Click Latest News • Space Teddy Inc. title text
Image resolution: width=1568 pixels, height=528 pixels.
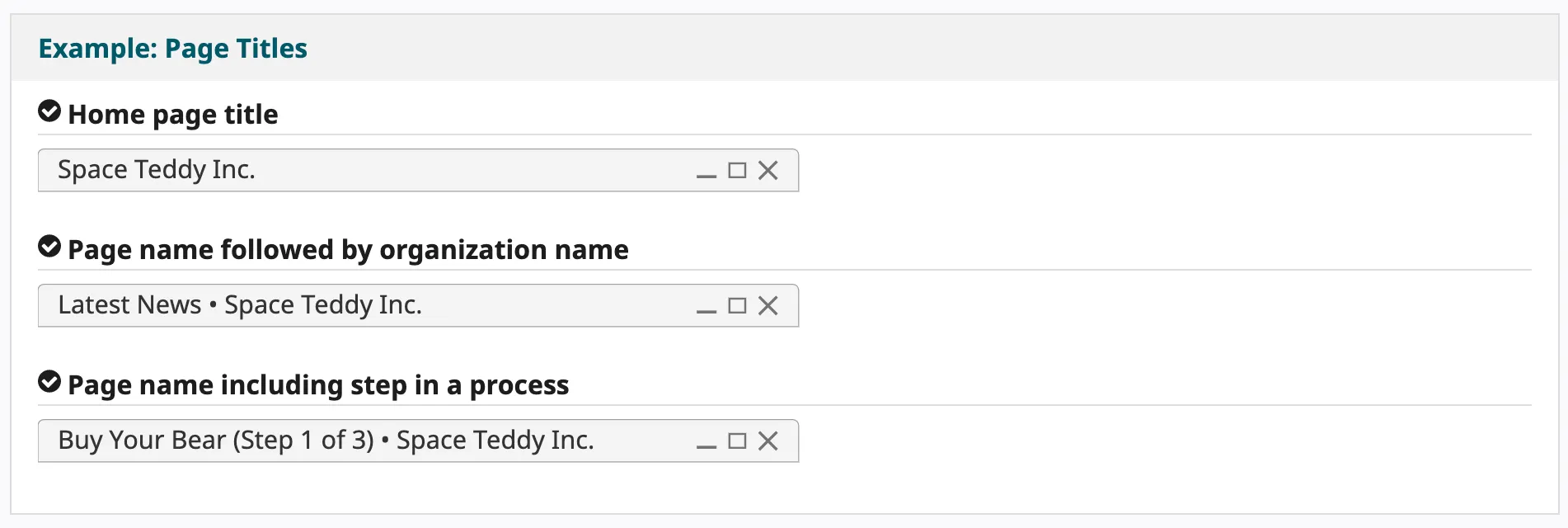[x=240, y=305]
